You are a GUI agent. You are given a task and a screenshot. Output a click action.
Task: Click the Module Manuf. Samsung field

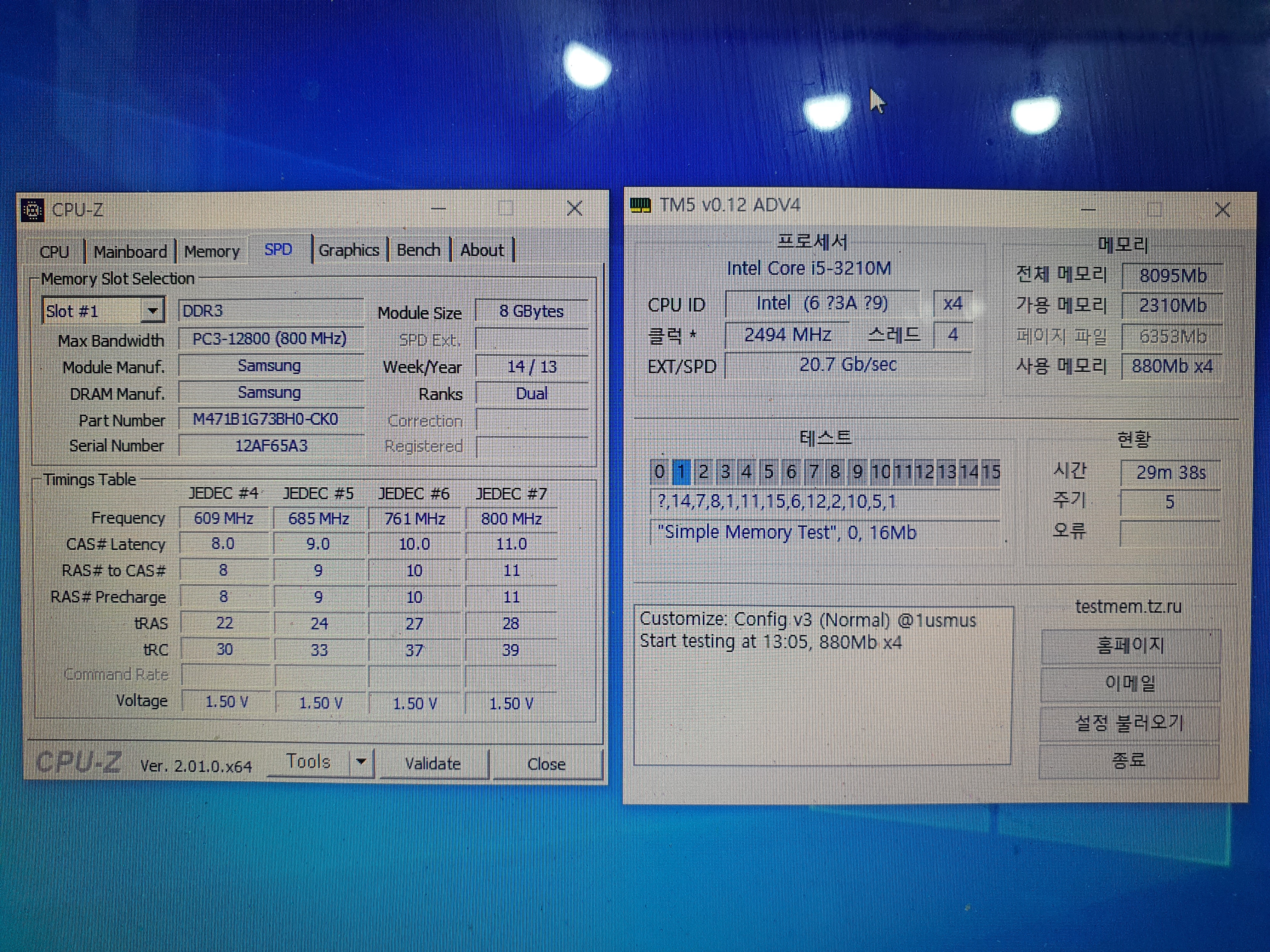click(x=271, y=365)
